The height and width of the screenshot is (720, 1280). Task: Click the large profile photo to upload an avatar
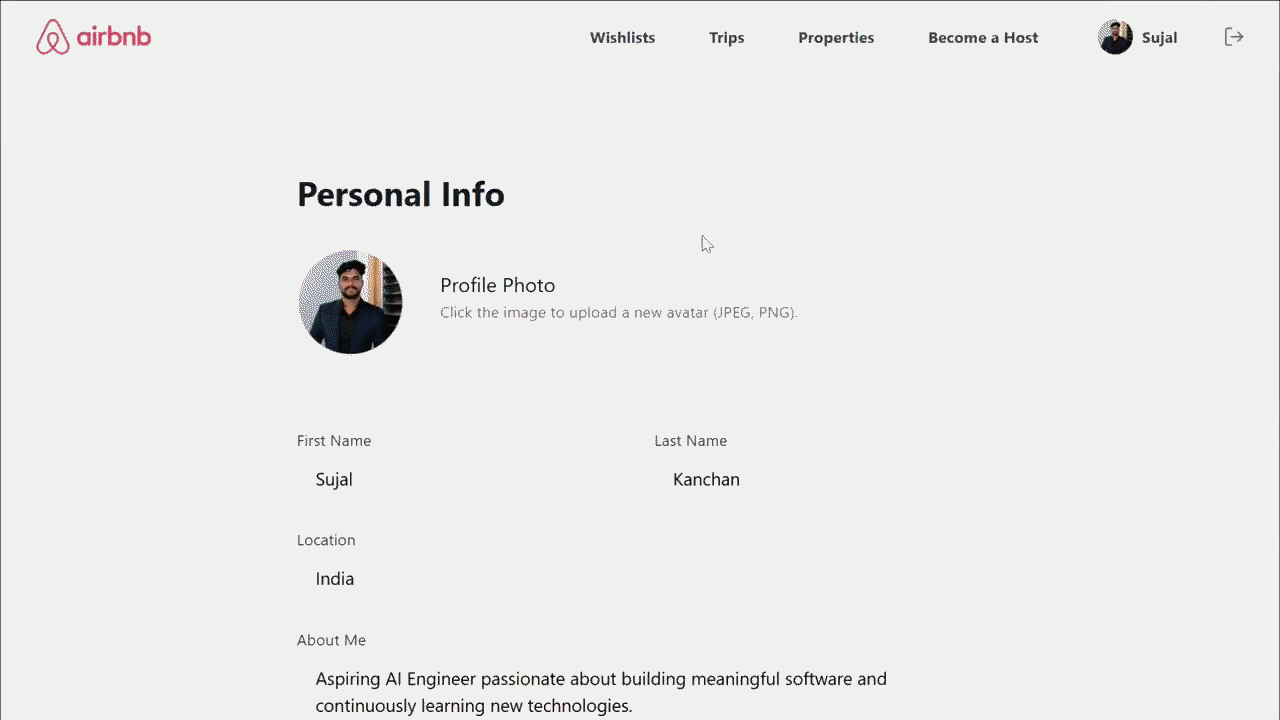pyautogui.click(x=350, y=302)
